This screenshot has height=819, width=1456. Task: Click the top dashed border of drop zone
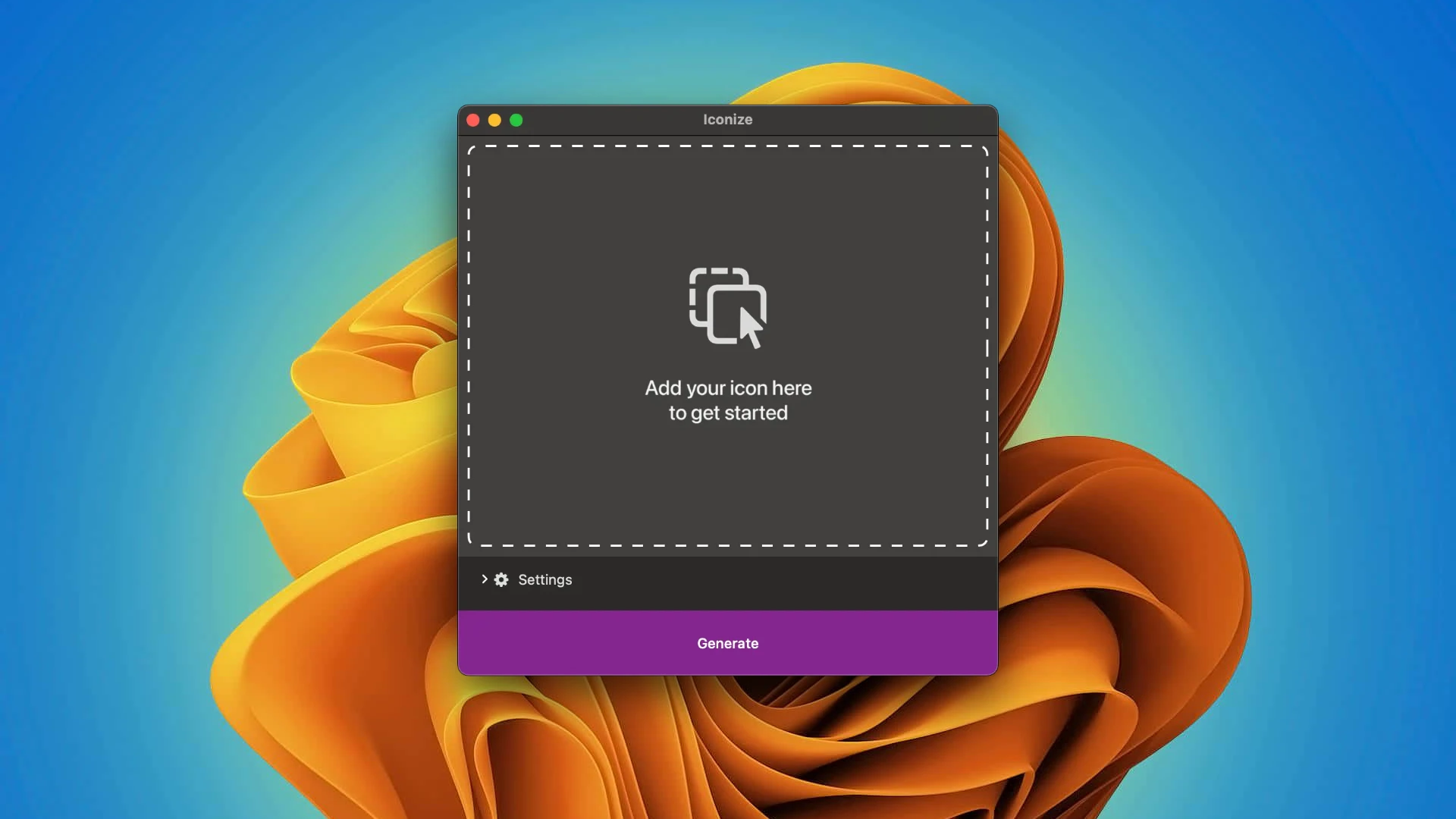coord(728,146)
